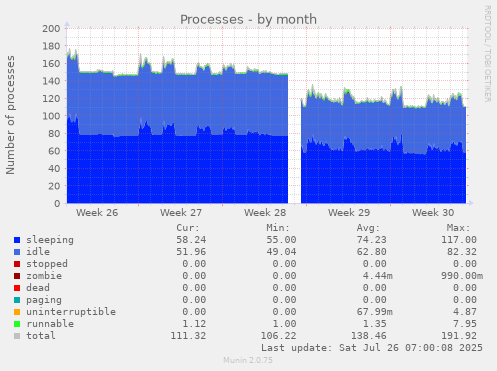497x371 pixels.
Task: Select the 'Week 28' axis label
Action: (265, 213)
